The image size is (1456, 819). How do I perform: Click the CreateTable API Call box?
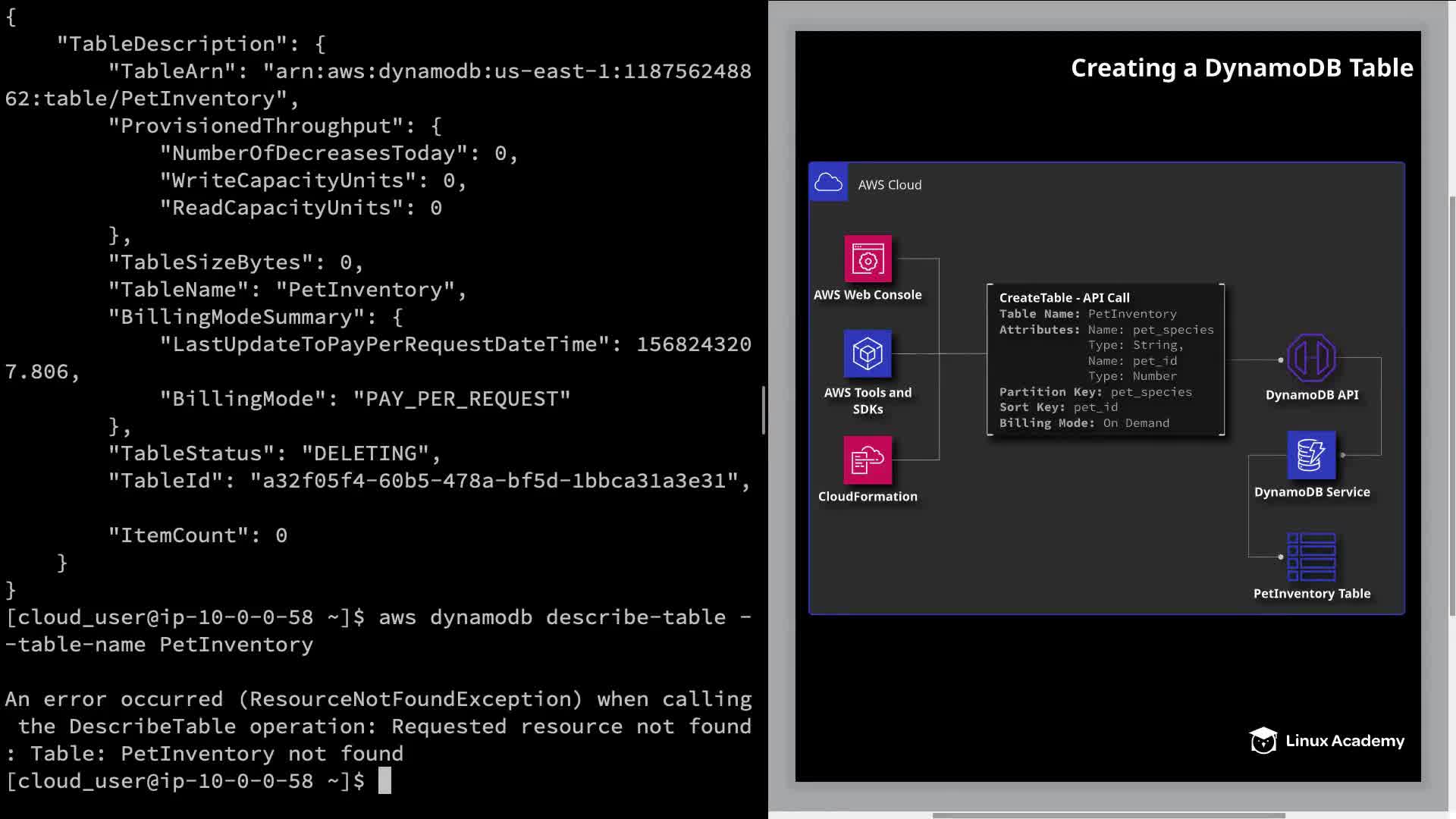point(1106,359)
